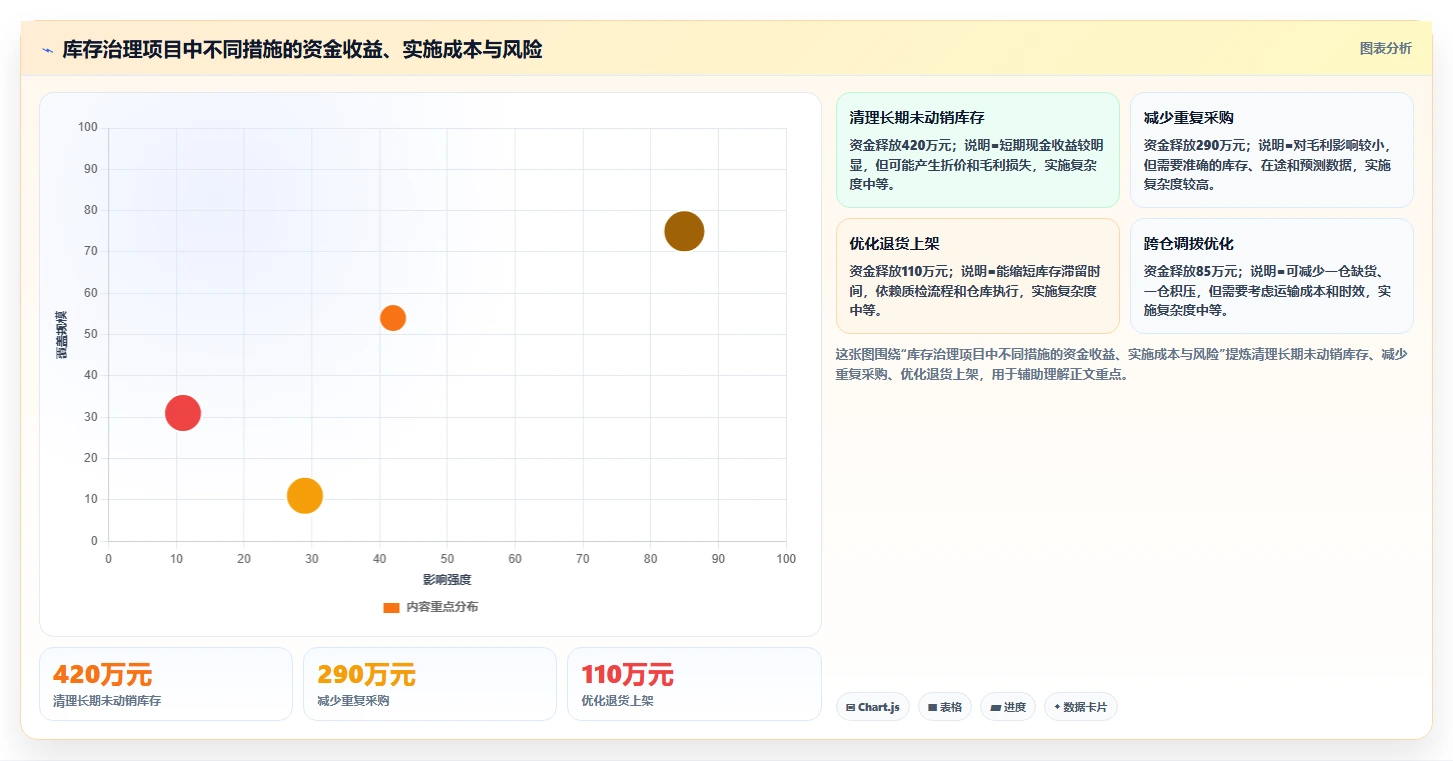Click the 进度 tag
Image resolution: width=1453 pixels, height=761 pixels.
coord(1007,707)
